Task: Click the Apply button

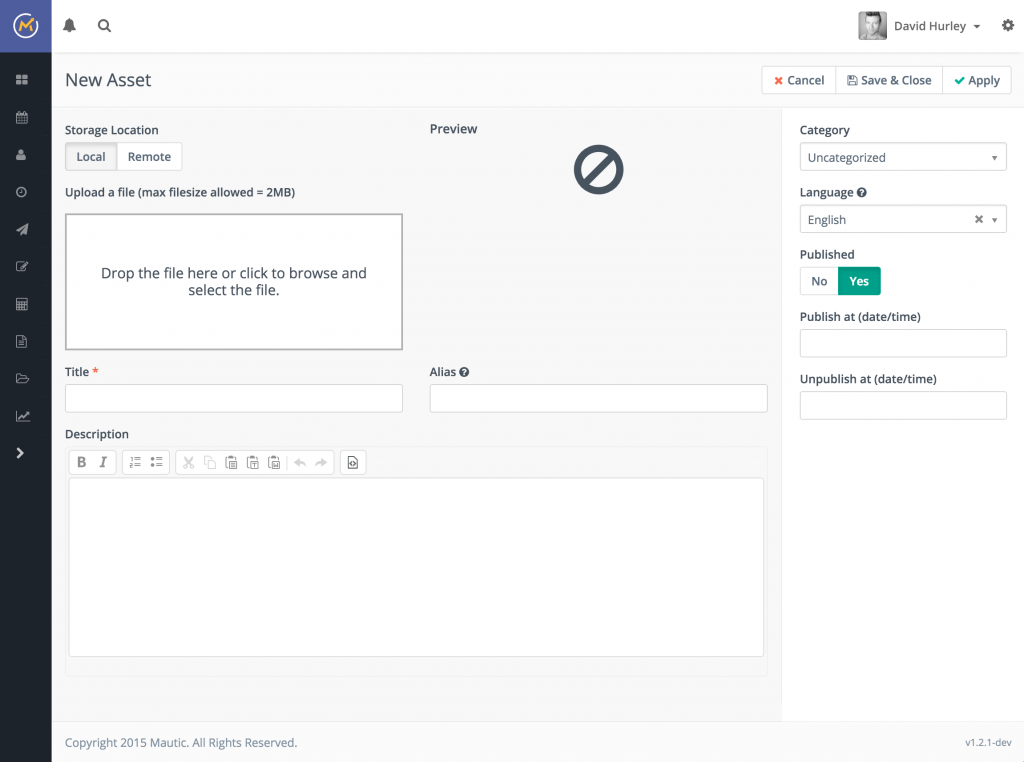Action: pos(976,80)
